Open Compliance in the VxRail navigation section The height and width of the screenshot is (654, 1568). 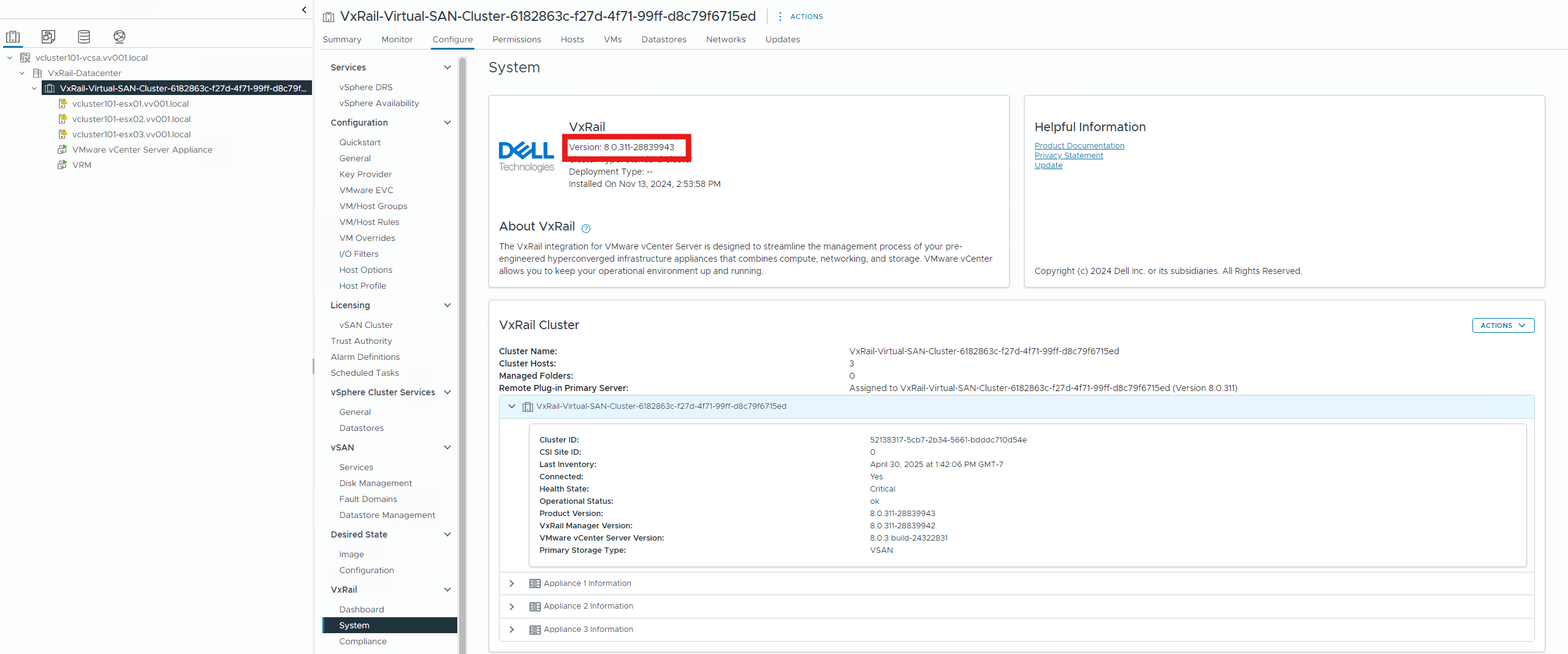362,641
